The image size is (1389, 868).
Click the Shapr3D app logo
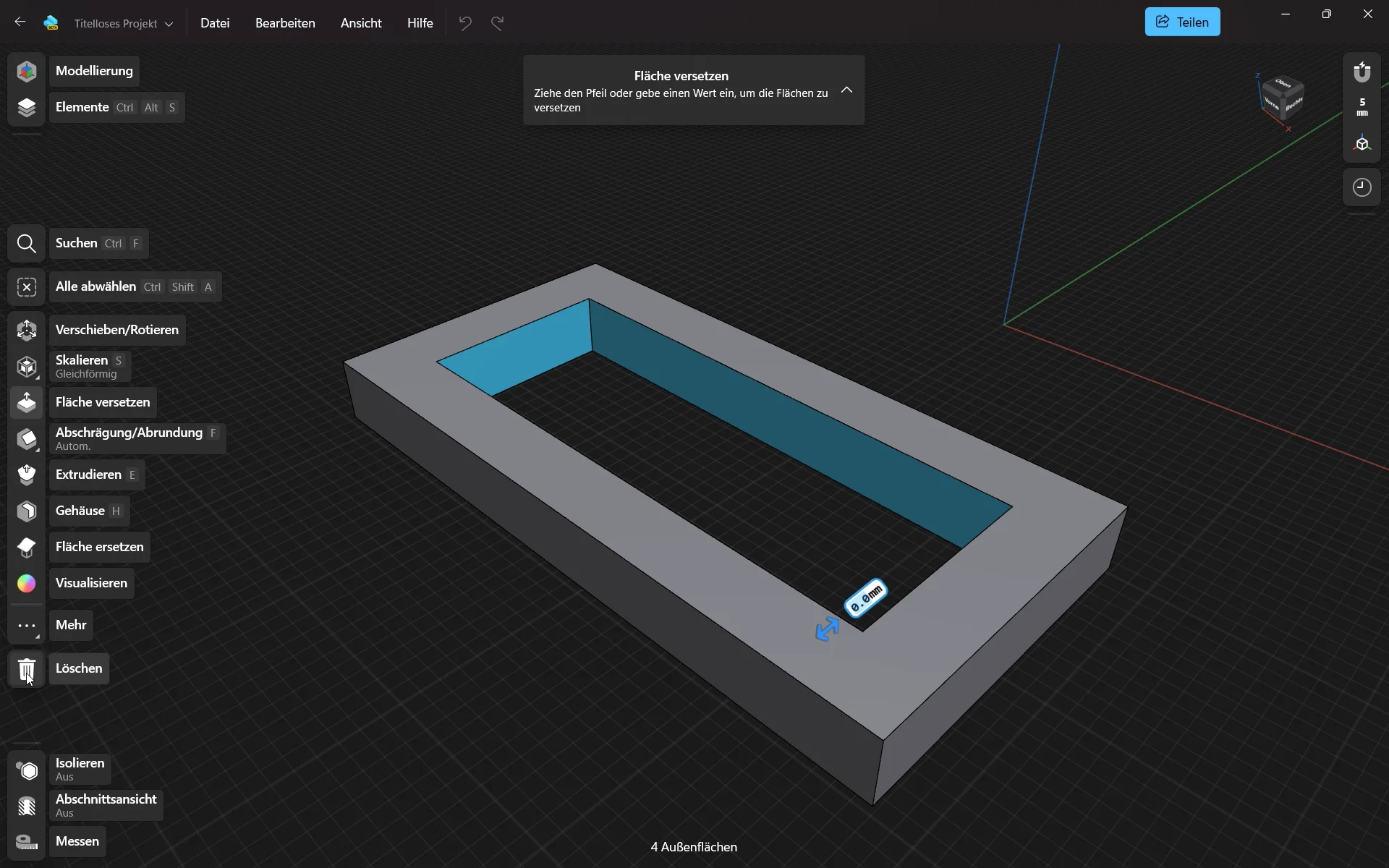[x=51, y=23]
